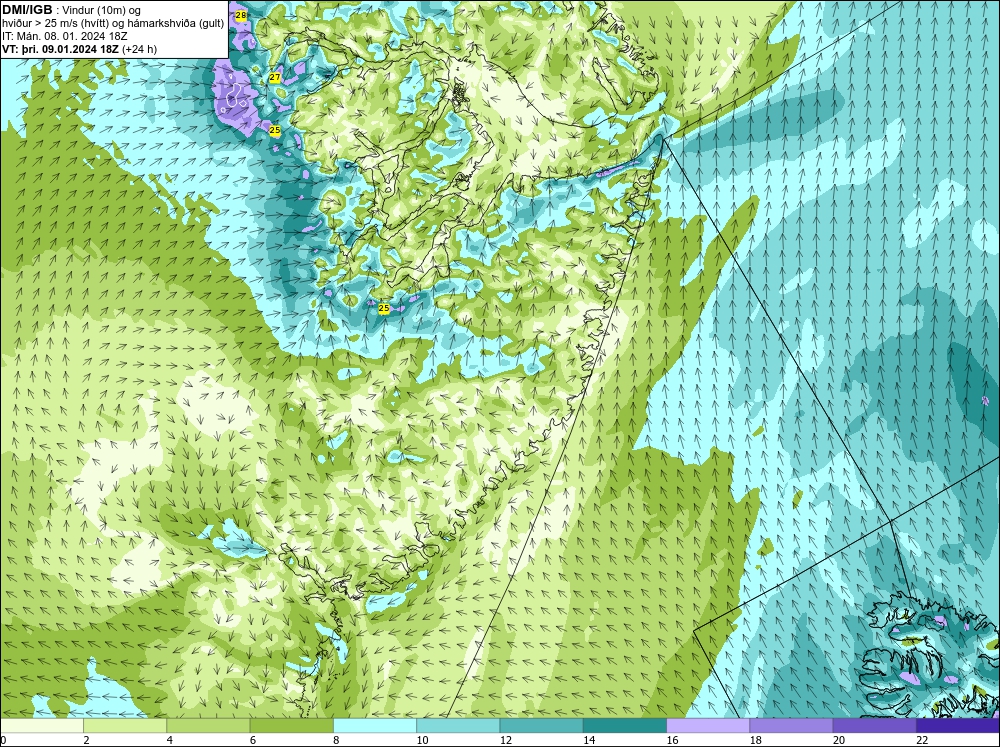Click the 'VT: þri. 09.01.2024 18Z' valid time
Viewport: 1000px width, 747px height.
[x=60, y=49]
